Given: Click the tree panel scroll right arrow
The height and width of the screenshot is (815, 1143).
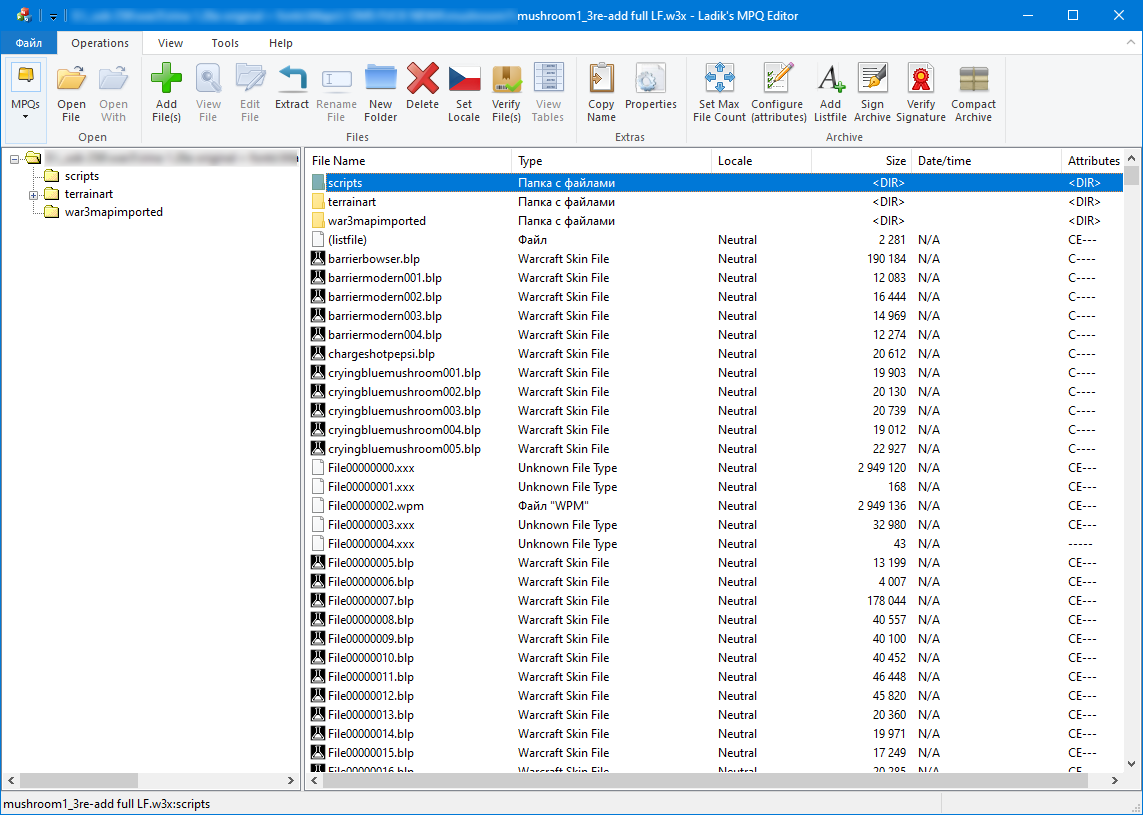Looking at the screenshot, I should tap(291, 780).
